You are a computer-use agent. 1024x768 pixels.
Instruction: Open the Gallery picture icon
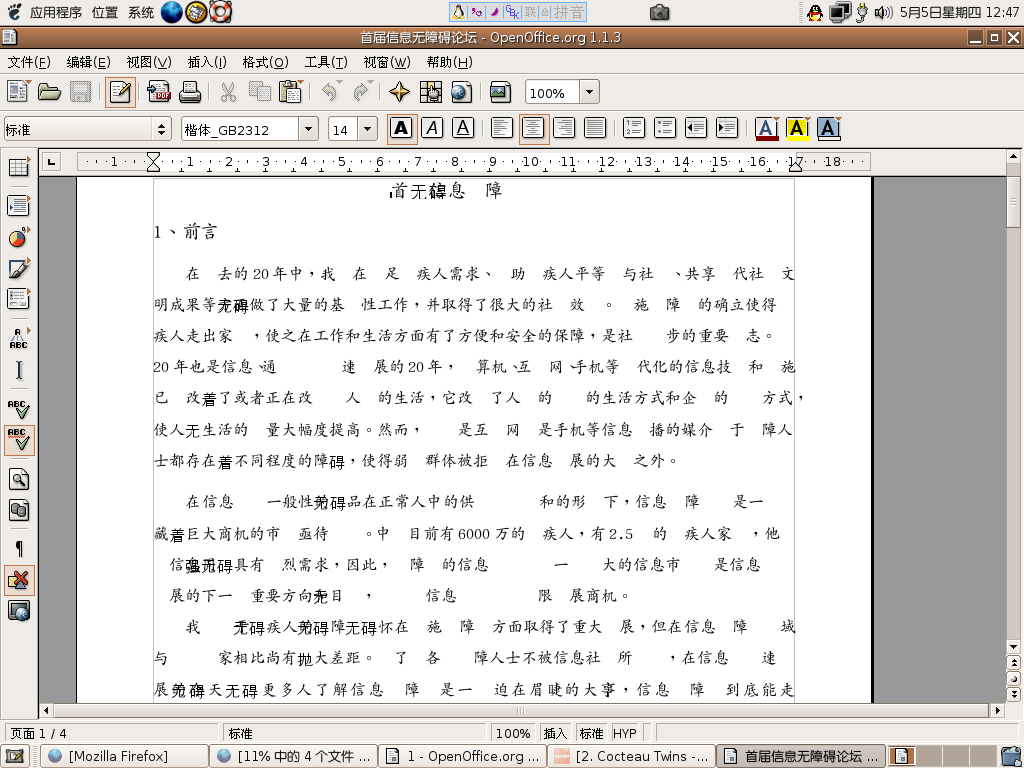click(x=500, y=92)
